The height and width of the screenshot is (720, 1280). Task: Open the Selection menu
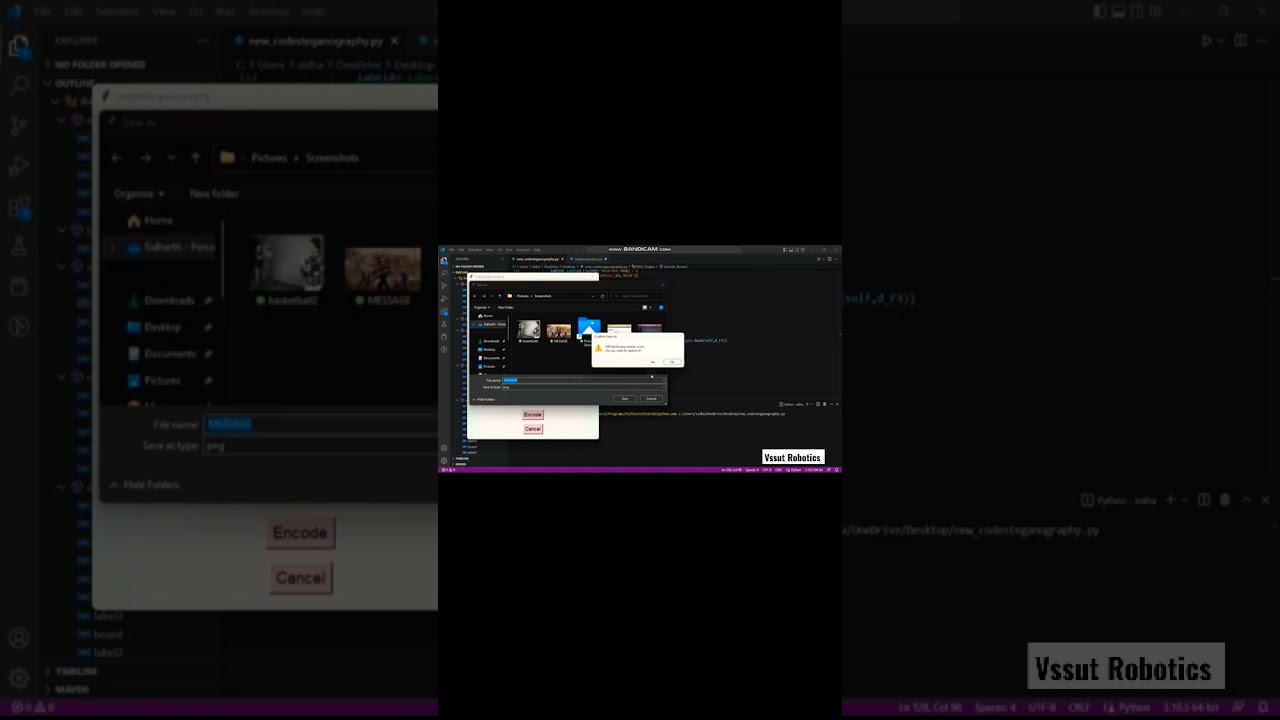tap(475, 250)
